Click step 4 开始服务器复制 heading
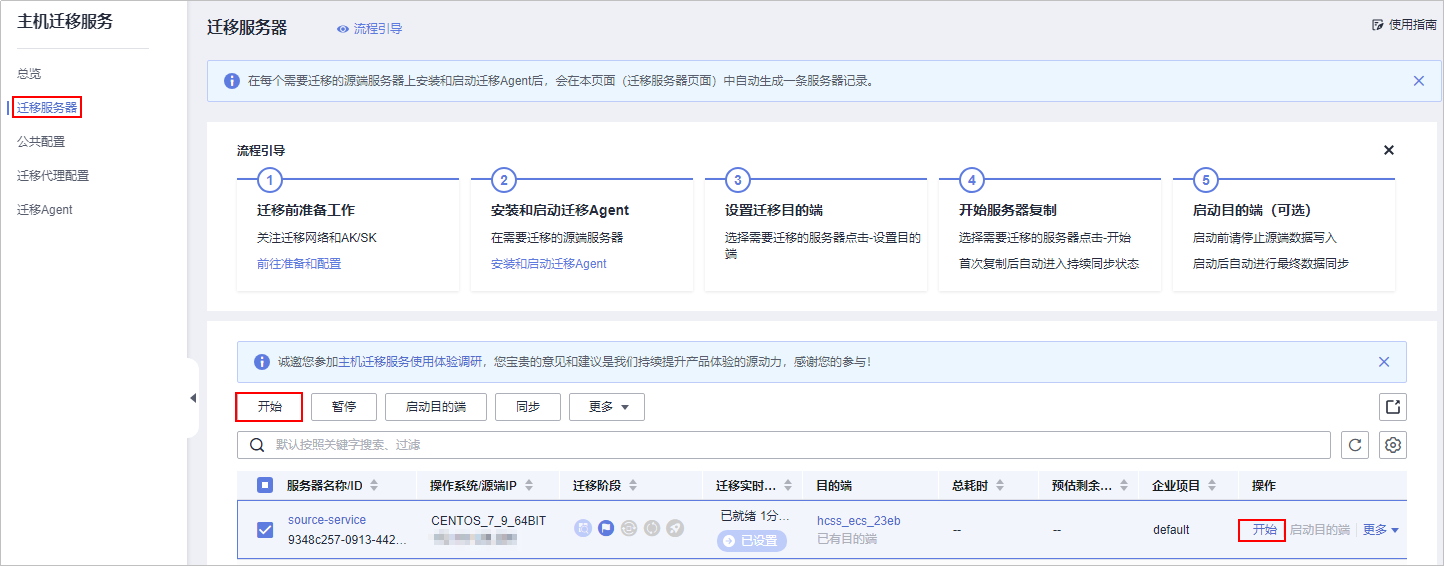This screenshot has height=566, width=1444. pos(1008,211)
